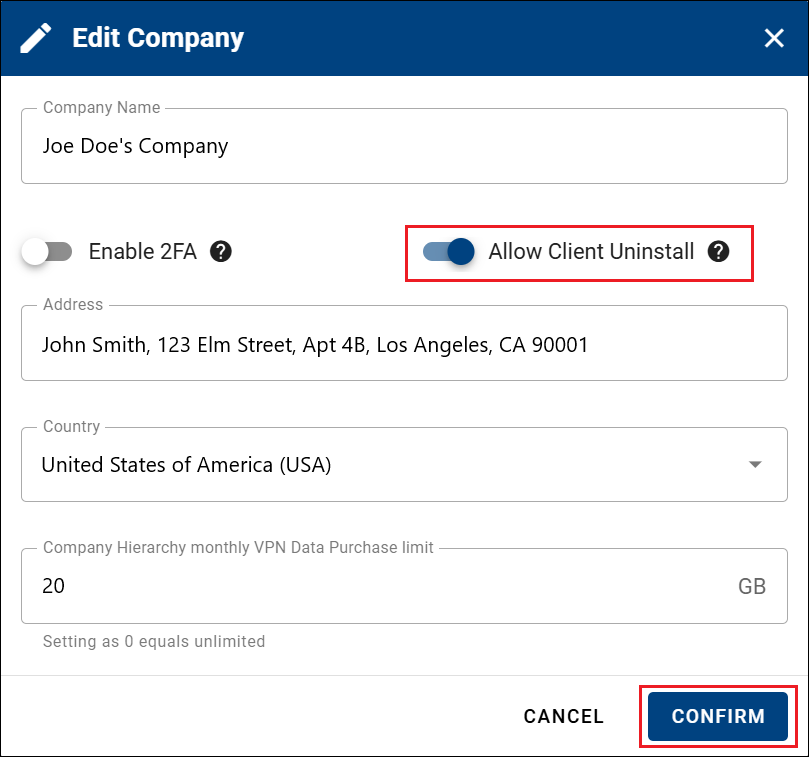Cancel editing the company
The width and height of the screenshot is (809, 757).
(x=563, y=716)
